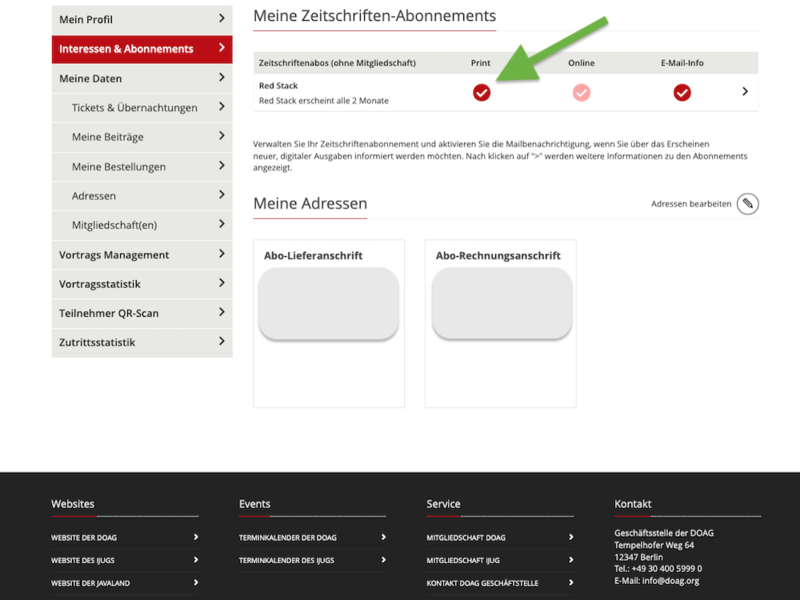Click the chevron next to Meine Beiträge
The width and height of the screenshot is (800, 600).
click(221, 137)
